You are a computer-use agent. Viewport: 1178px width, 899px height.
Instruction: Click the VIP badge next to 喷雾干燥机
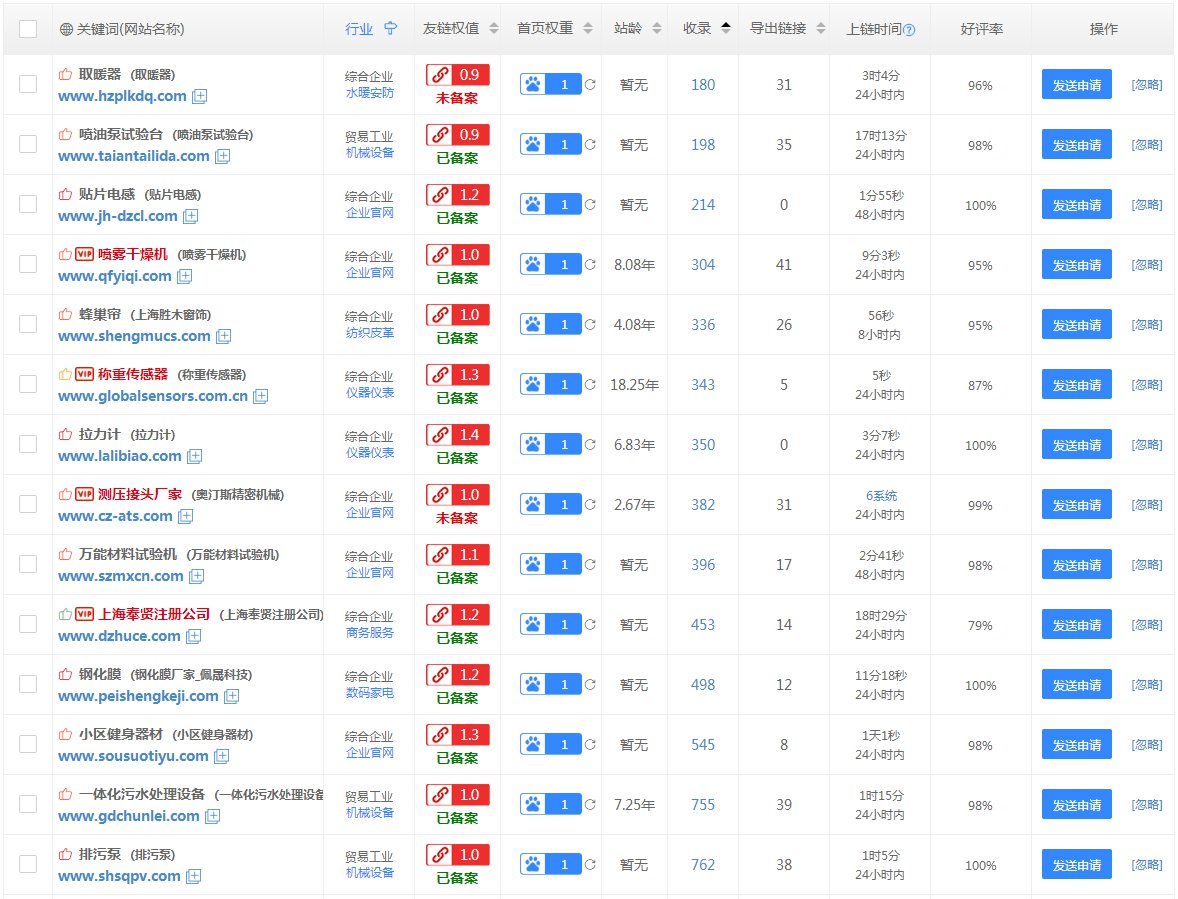85,254
